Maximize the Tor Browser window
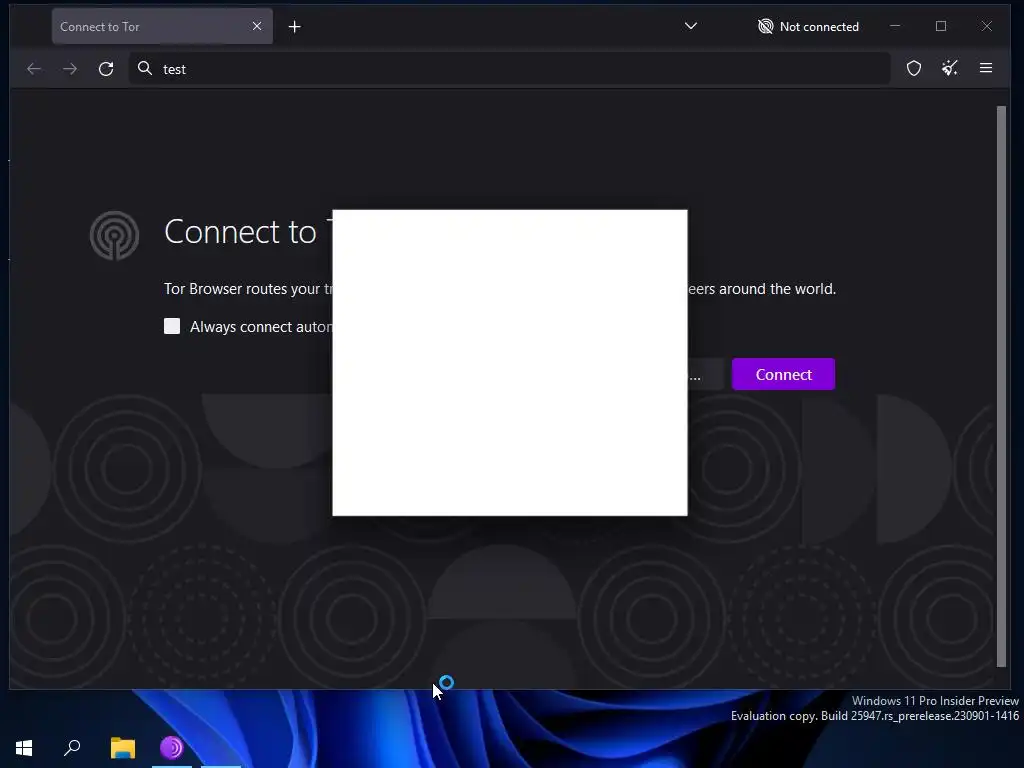The width and height of the screenshot is (1024, 768). [x=940, y=26]
